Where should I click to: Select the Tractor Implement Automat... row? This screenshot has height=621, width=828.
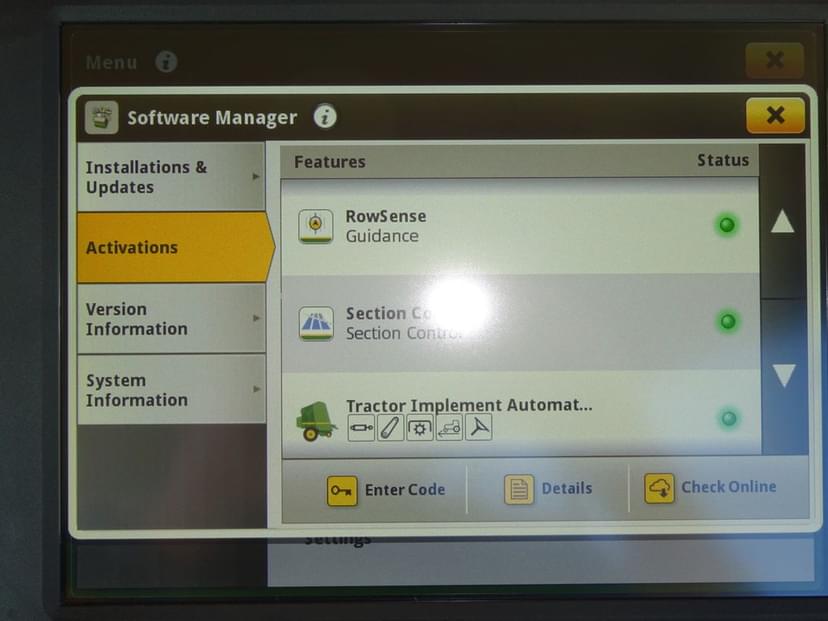(521, 414)
